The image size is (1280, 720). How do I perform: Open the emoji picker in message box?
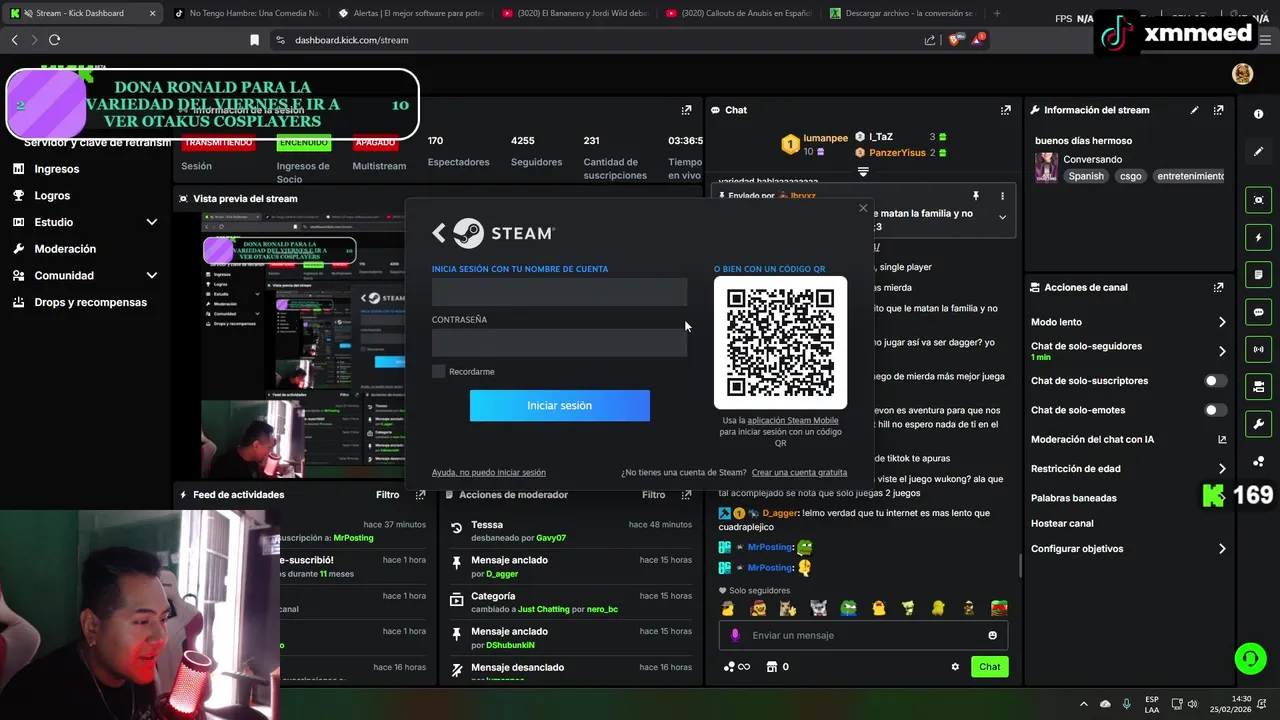coord(992,635)
